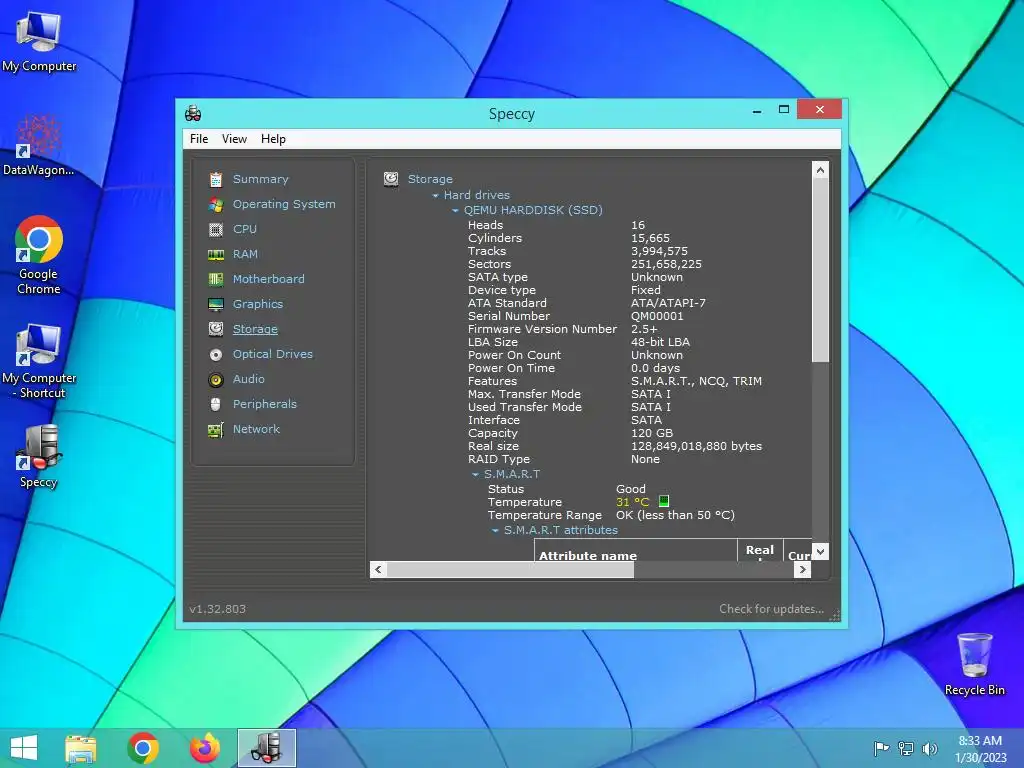Open the File menu
1024x768 pixels.
[199, 138]
